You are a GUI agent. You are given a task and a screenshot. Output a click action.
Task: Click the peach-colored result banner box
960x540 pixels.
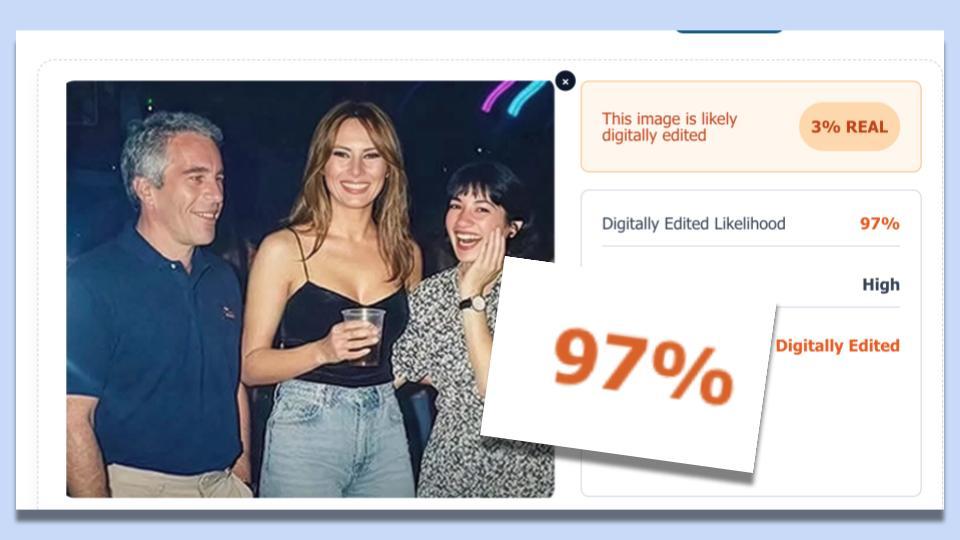751,127
